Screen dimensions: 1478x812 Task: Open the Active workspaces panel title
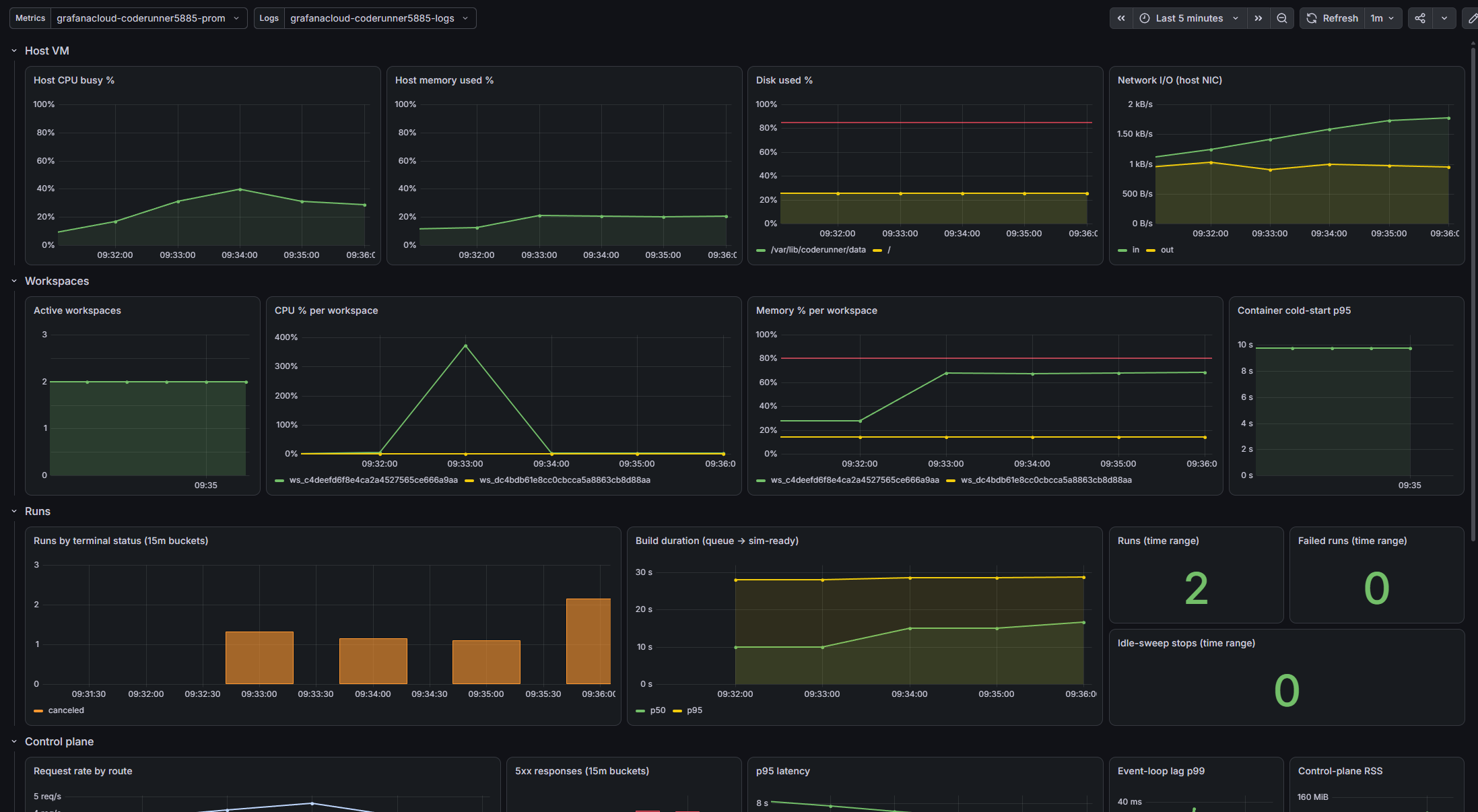[77, 310]
